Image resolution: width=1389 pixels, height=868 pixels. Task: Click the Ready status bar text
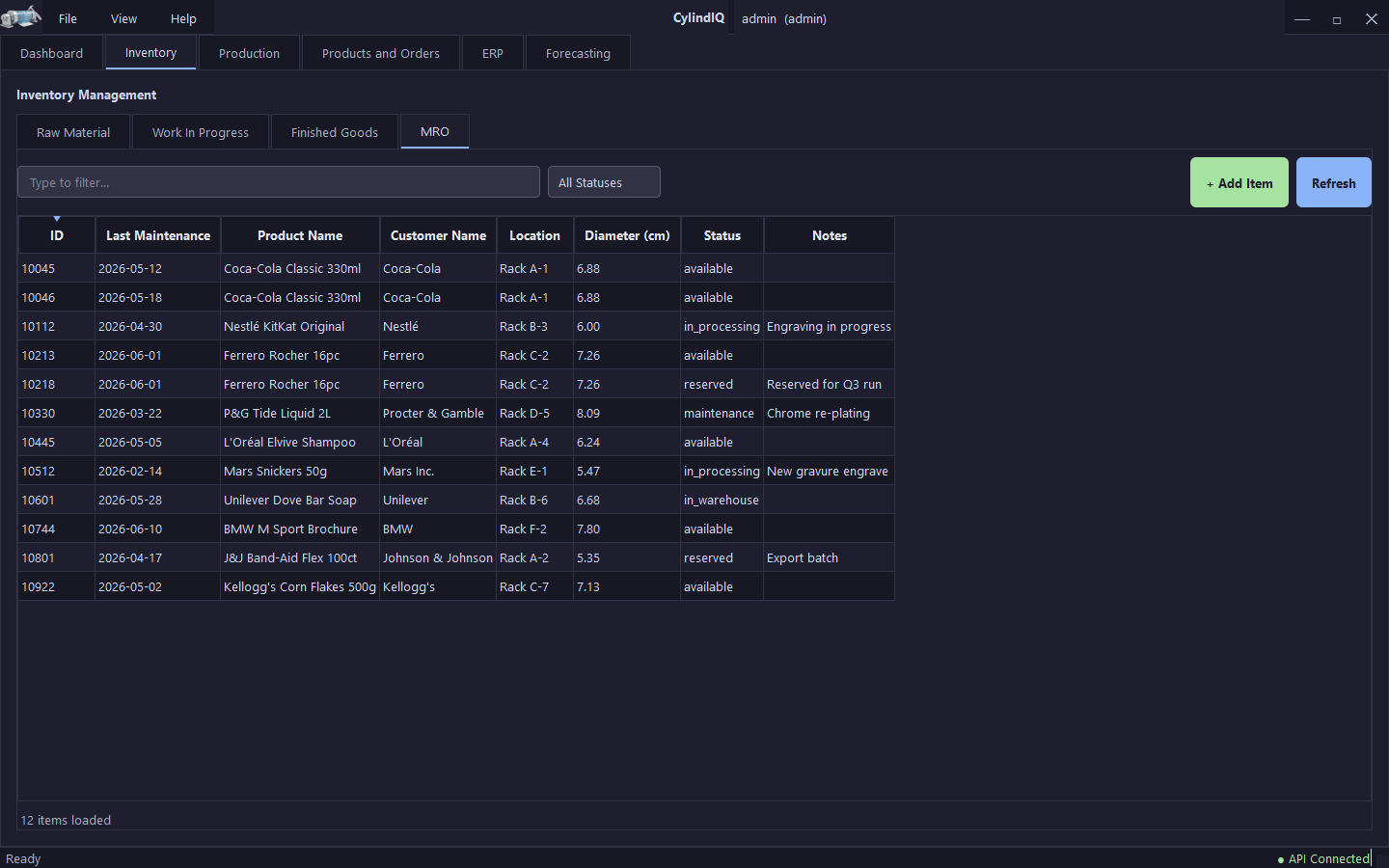[x=23, y=858]
